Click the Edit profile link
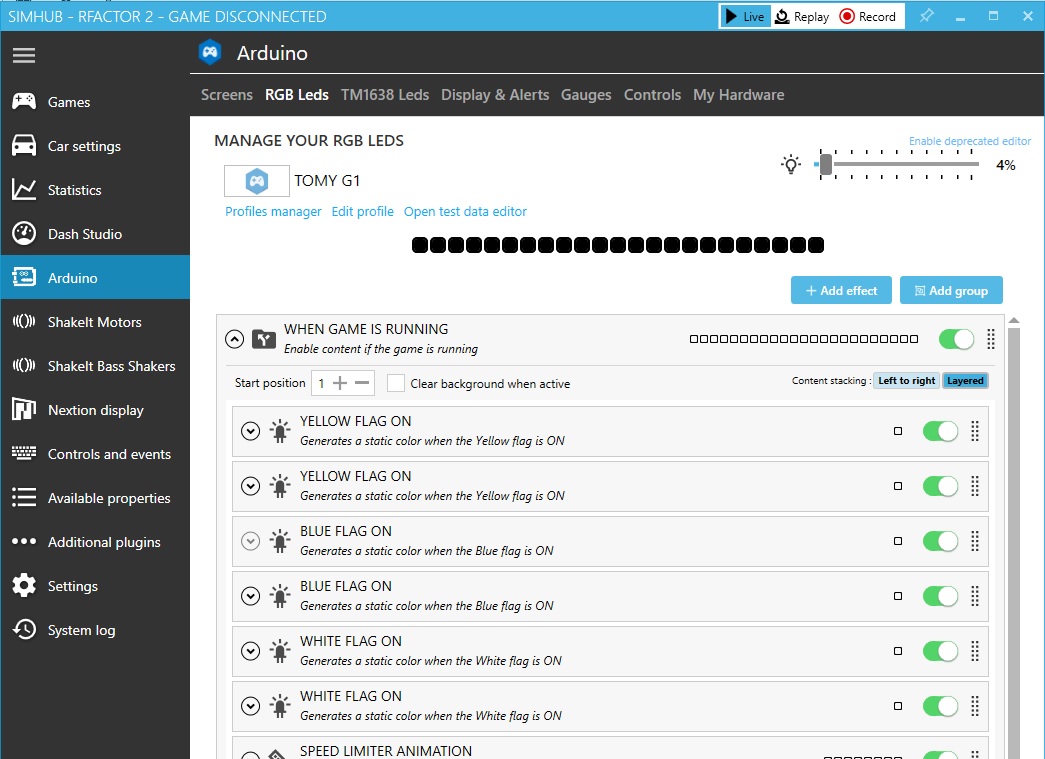Viewport: 1045px width, 759px height. pos(363,211)
